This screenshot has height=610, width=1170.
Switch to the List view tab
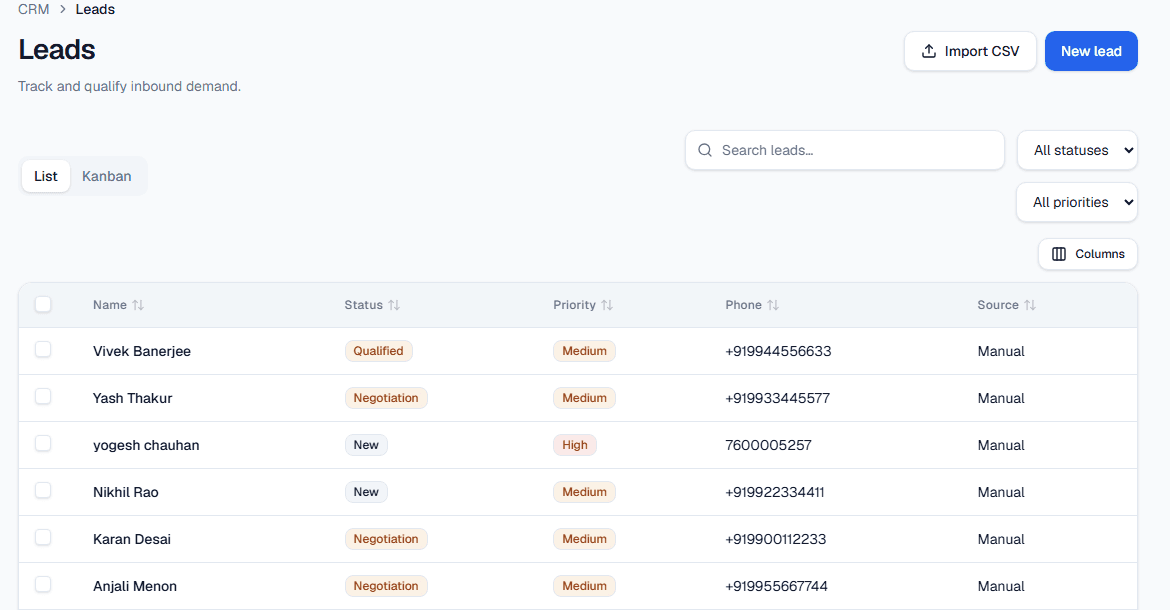[x=46, y=176]
